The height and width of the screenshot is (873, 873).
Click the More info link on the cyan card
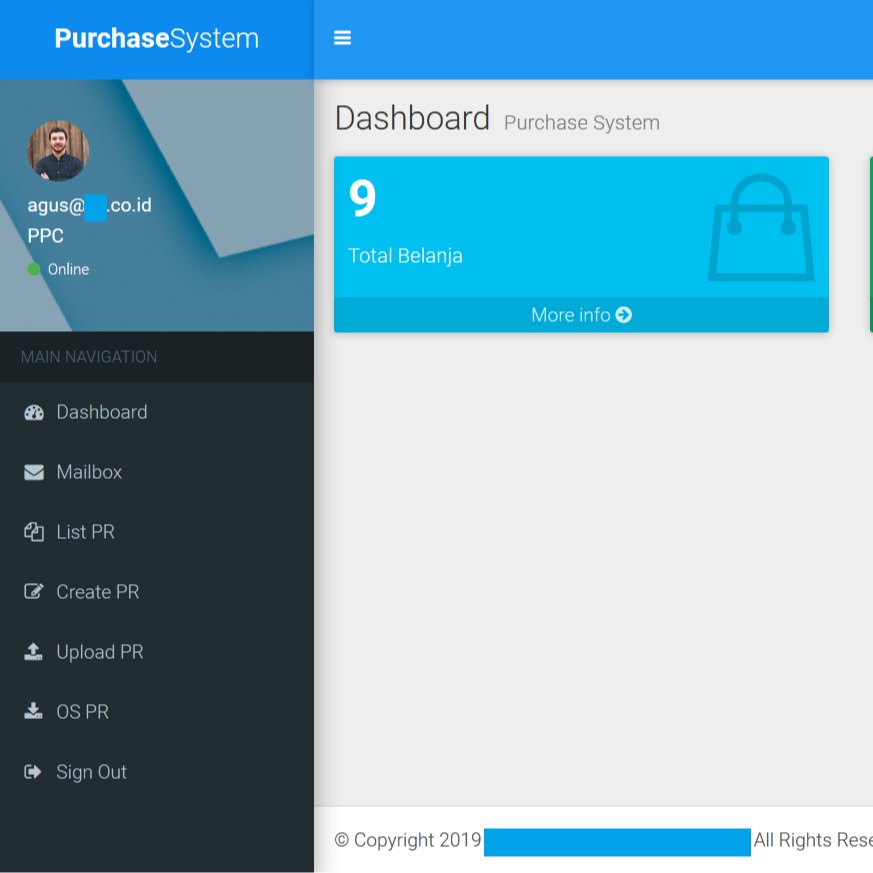[x=581, y=315]
